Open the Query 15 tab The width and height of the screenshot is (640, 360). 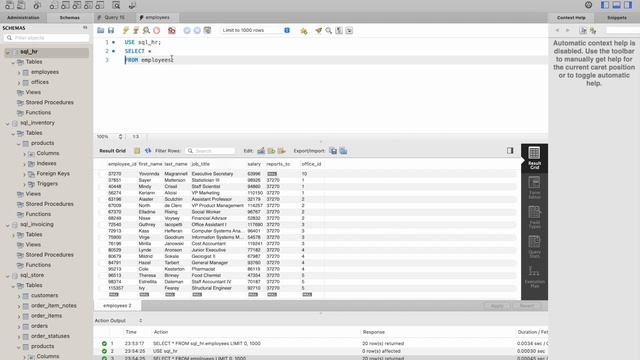coord(114,18)
